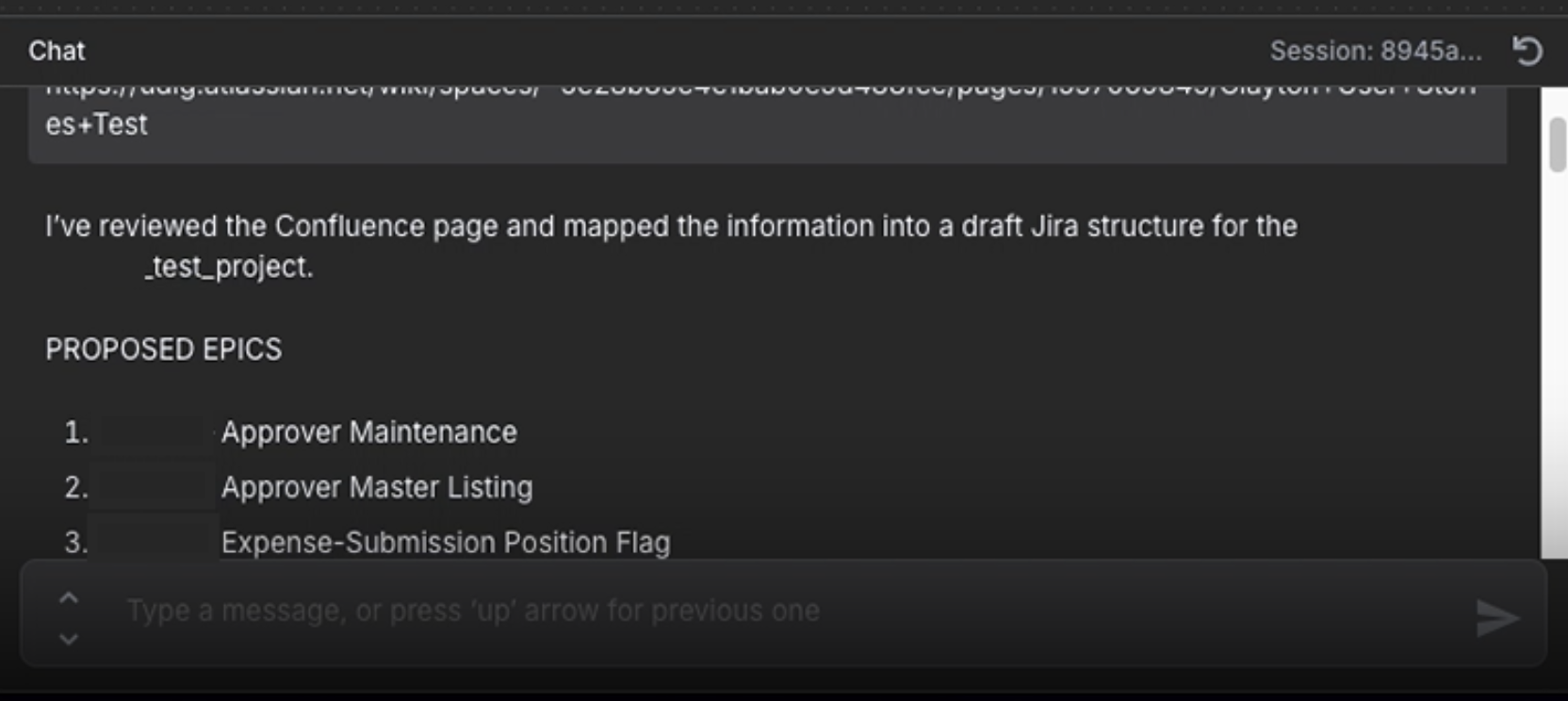Click the chat scrollbar thumb
1568x701 pixels.
[x=1557, y=143]
